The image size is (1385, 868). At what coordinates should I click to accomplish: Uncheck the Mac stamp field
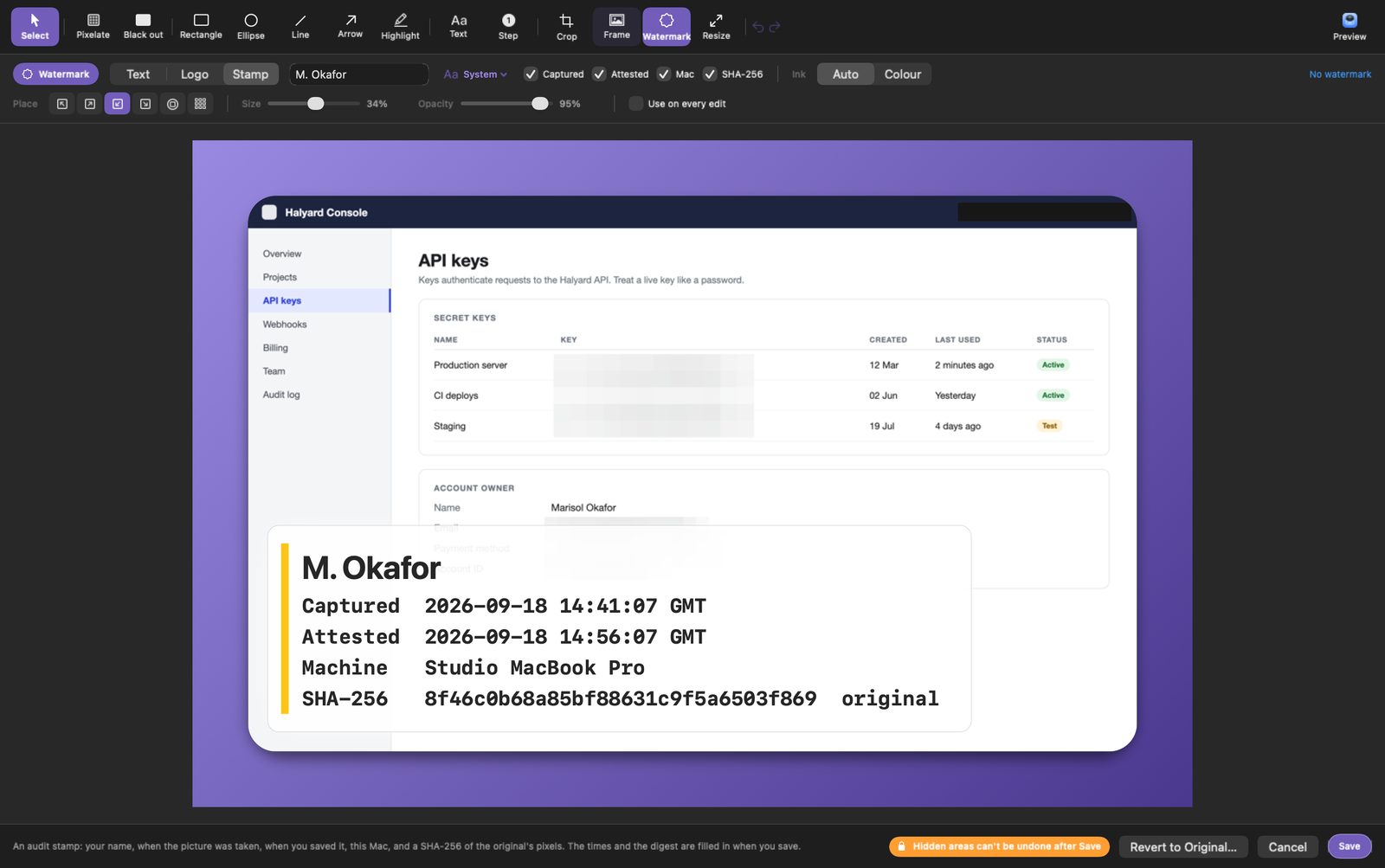click(676, 74)
